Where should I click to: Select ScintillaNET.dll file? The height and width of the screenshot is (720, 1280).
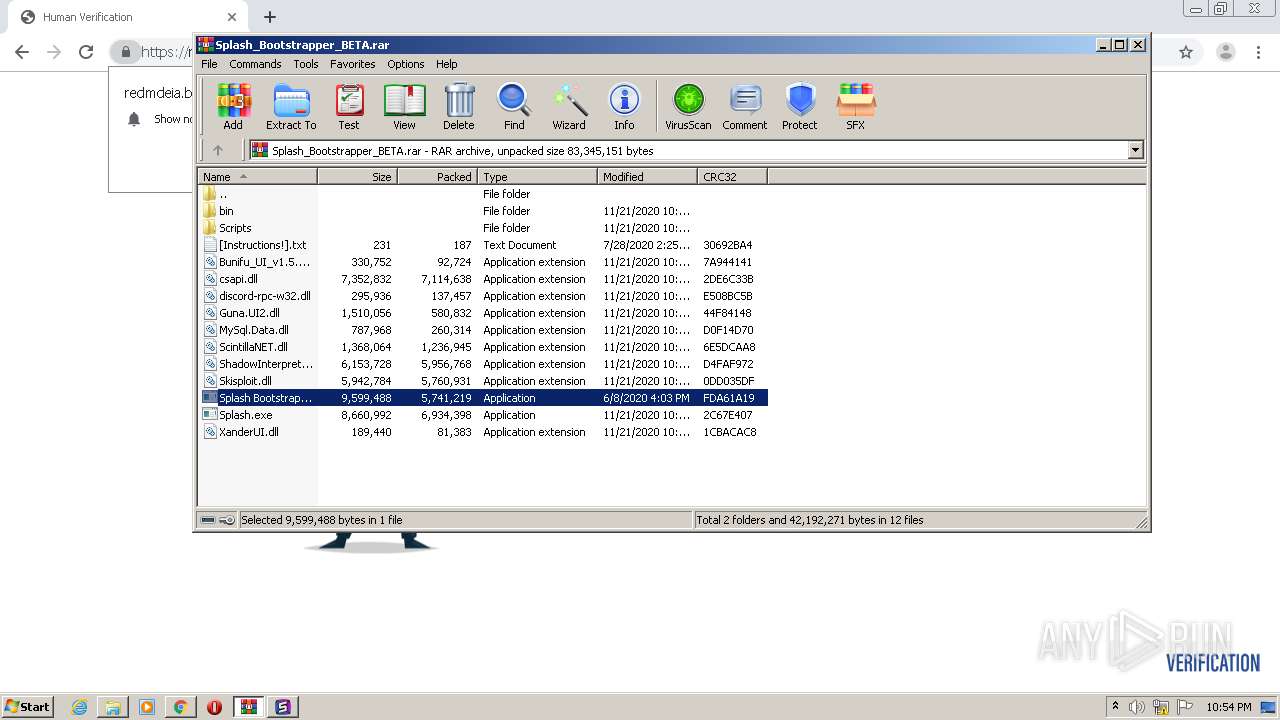coord(484,347)
